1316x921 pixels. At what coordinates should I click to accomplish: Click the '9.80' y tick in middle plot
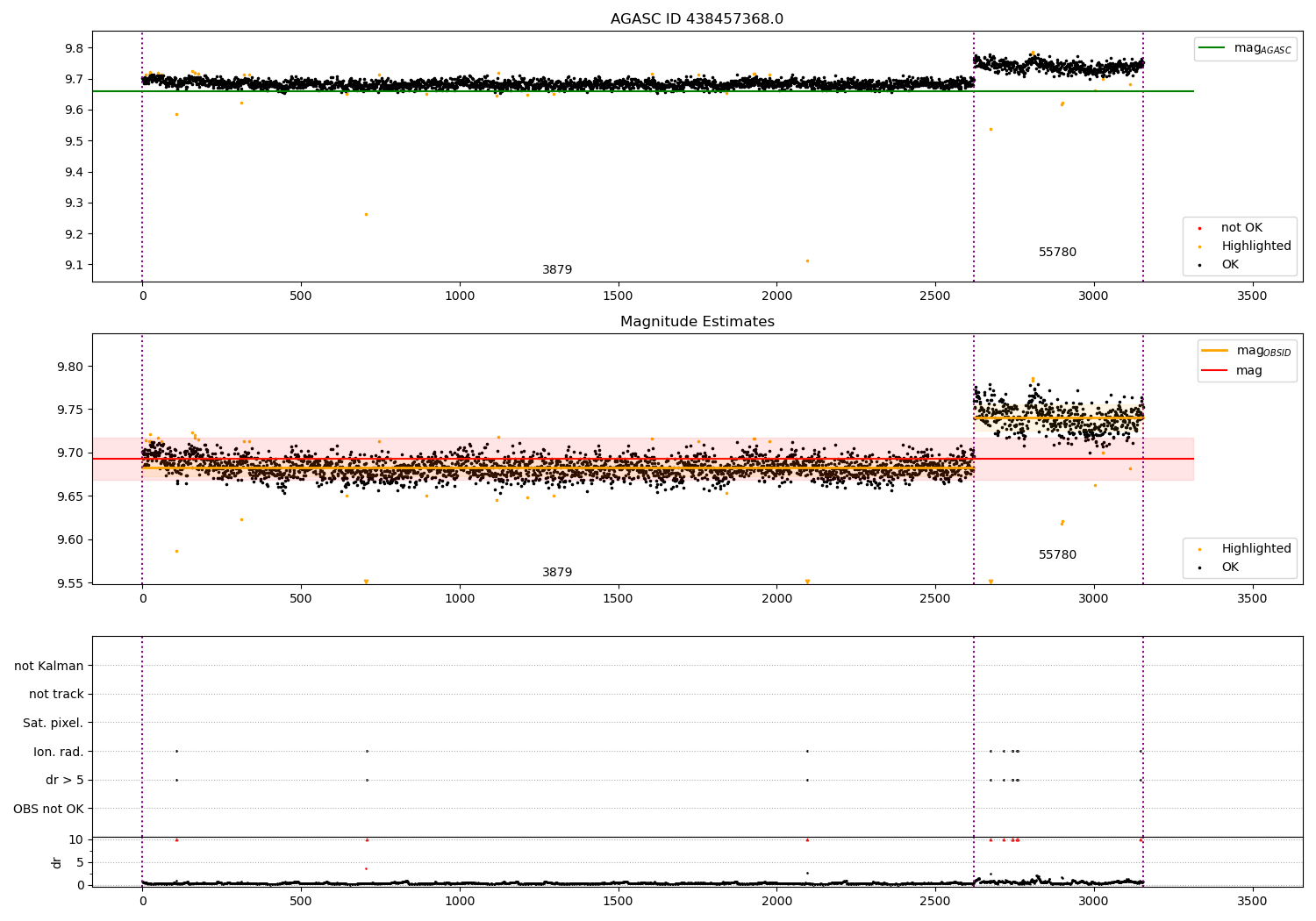(69, 367)
